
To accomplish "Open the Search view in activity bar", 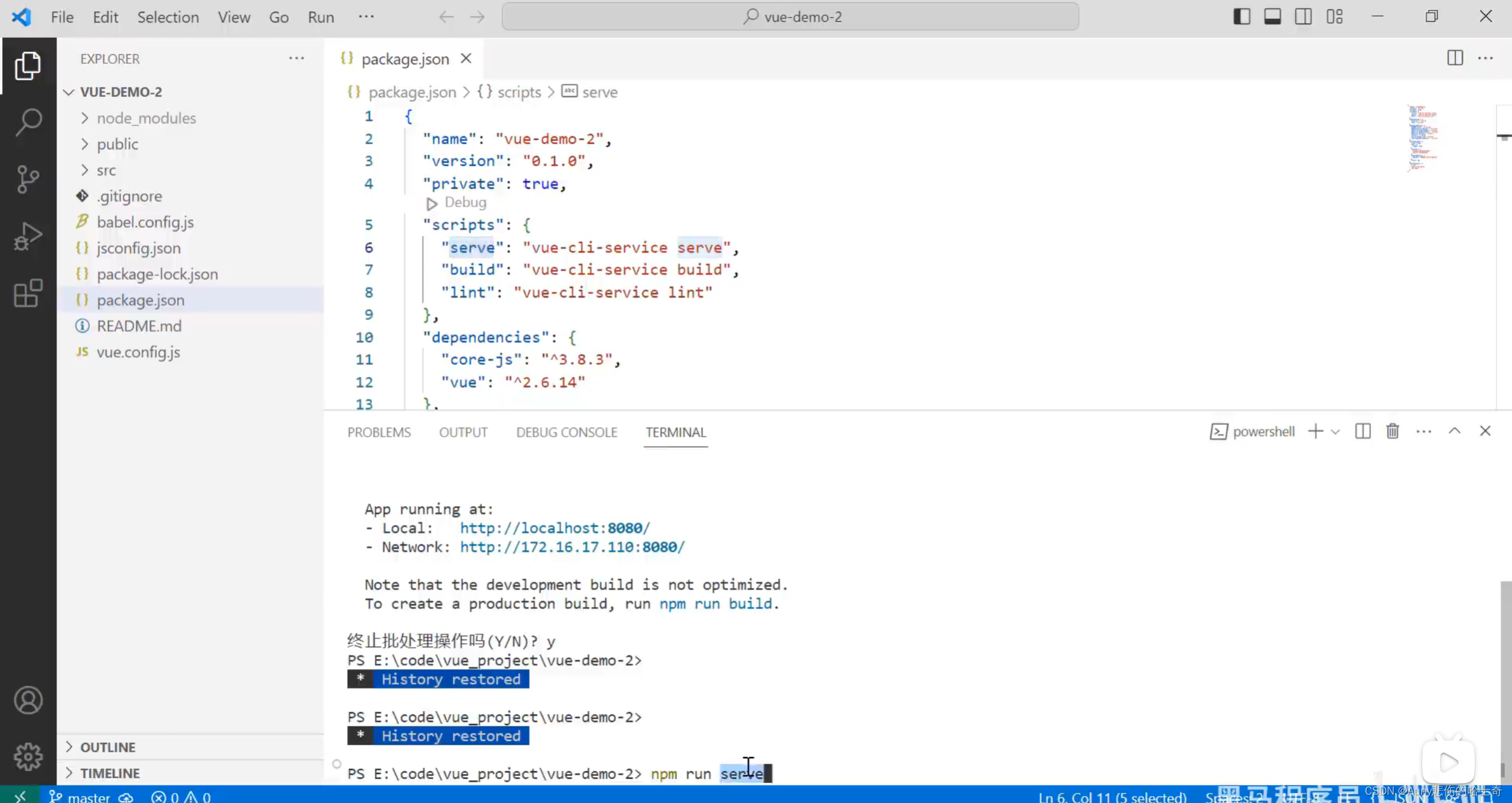I will click(x=28, y=122).
